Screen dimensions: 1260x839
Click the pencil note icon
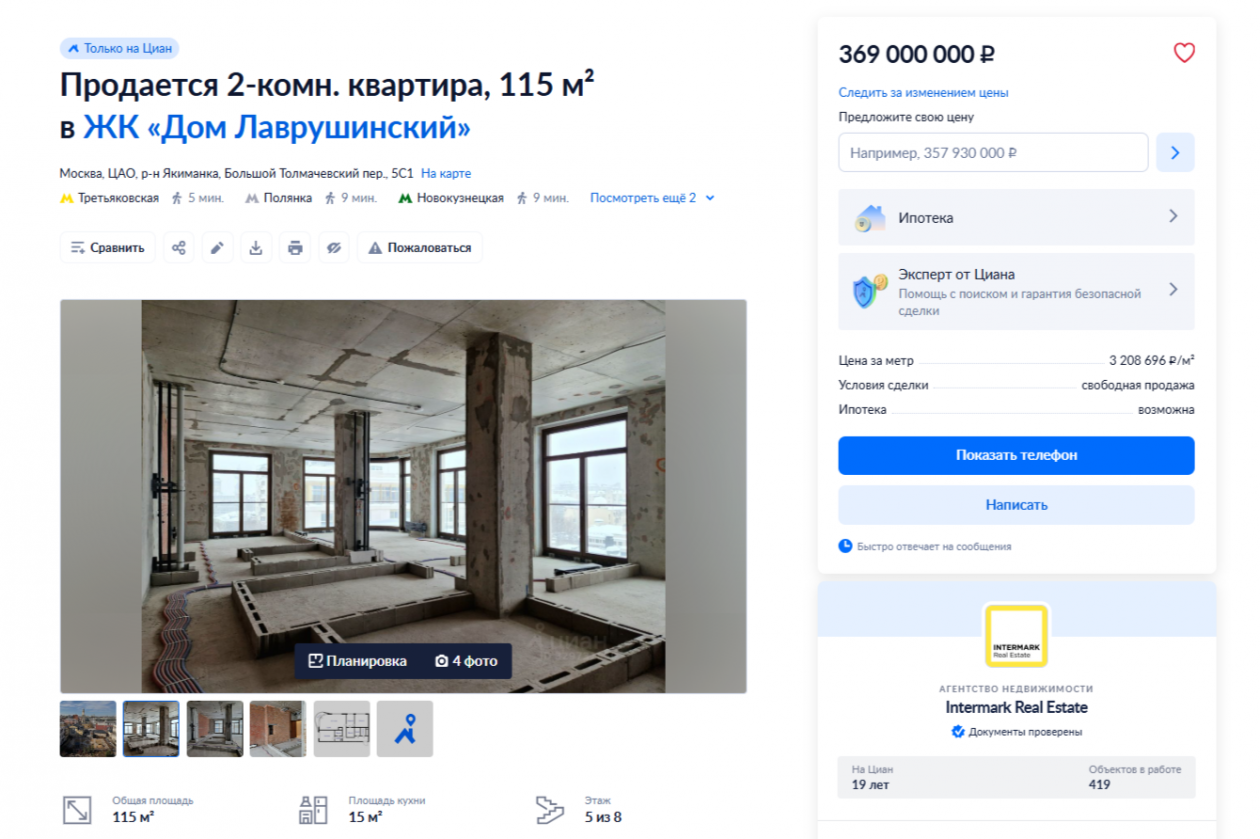tap(217, 247)
